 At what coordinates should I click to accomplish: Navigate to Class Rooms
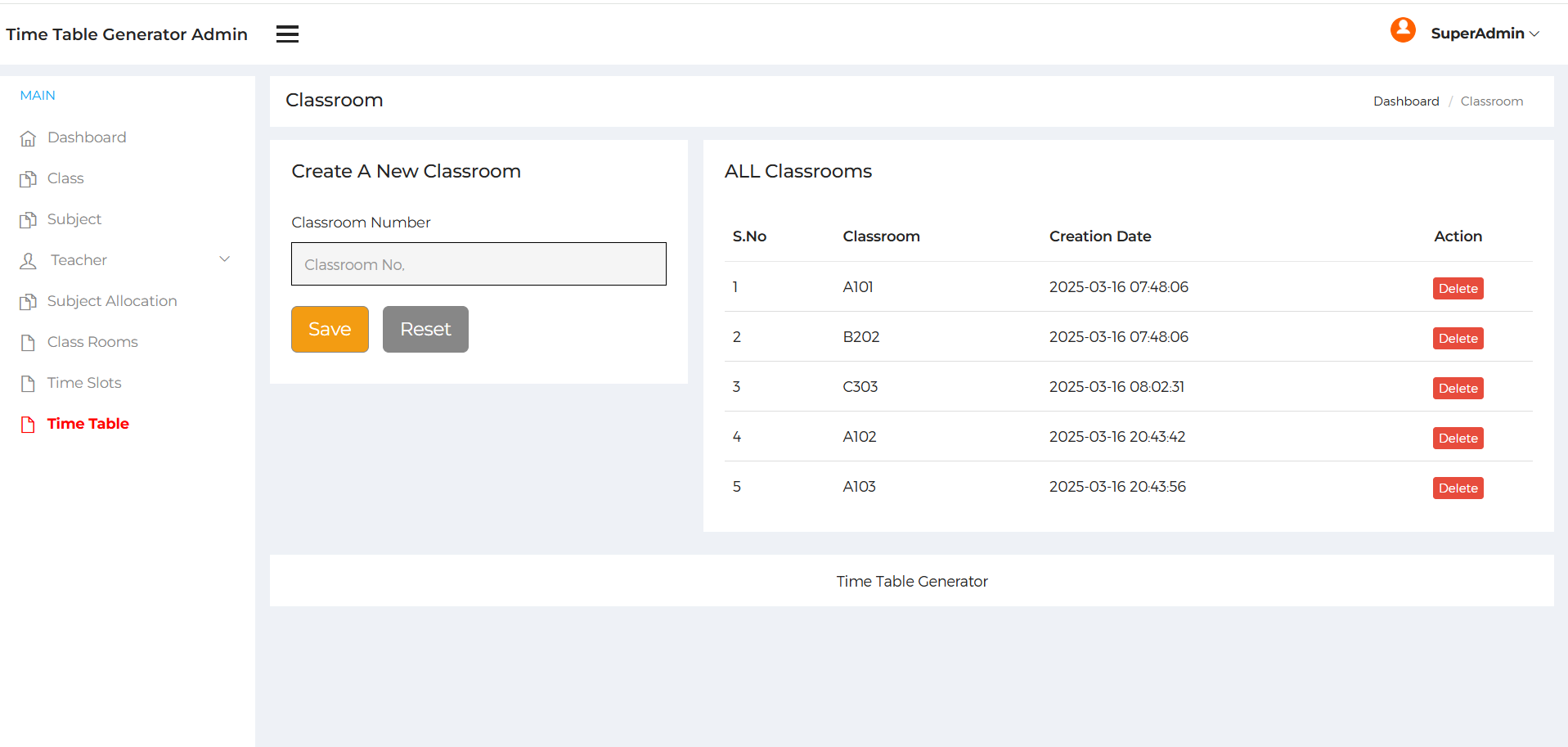[92, 342]
